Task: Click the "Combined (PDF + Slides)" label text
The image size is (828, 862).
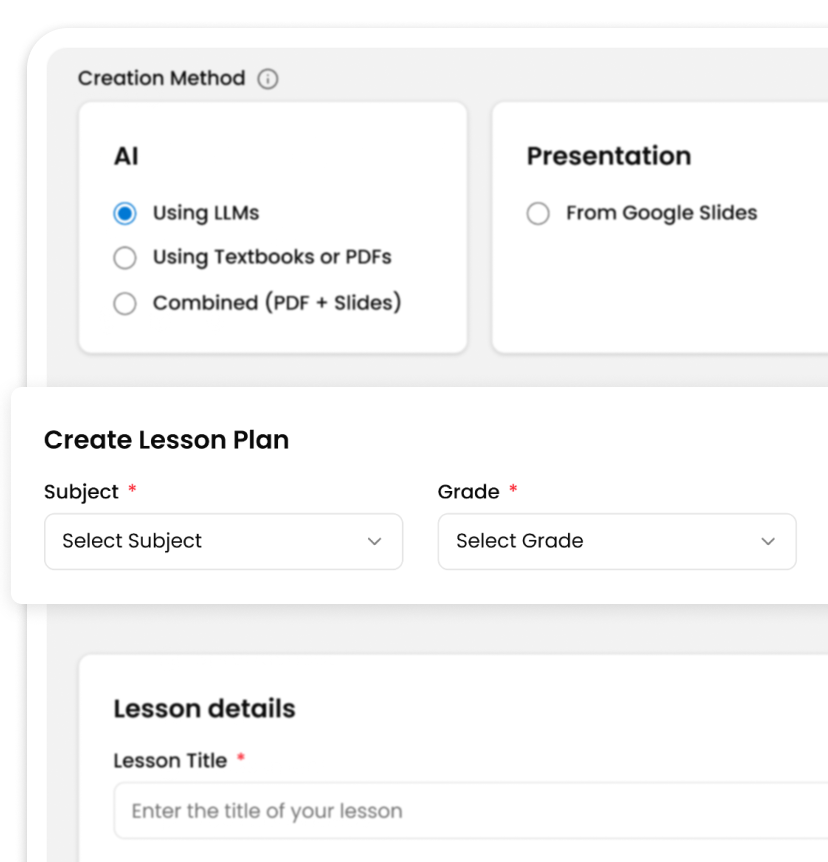Action: click(x=276, y=303)
